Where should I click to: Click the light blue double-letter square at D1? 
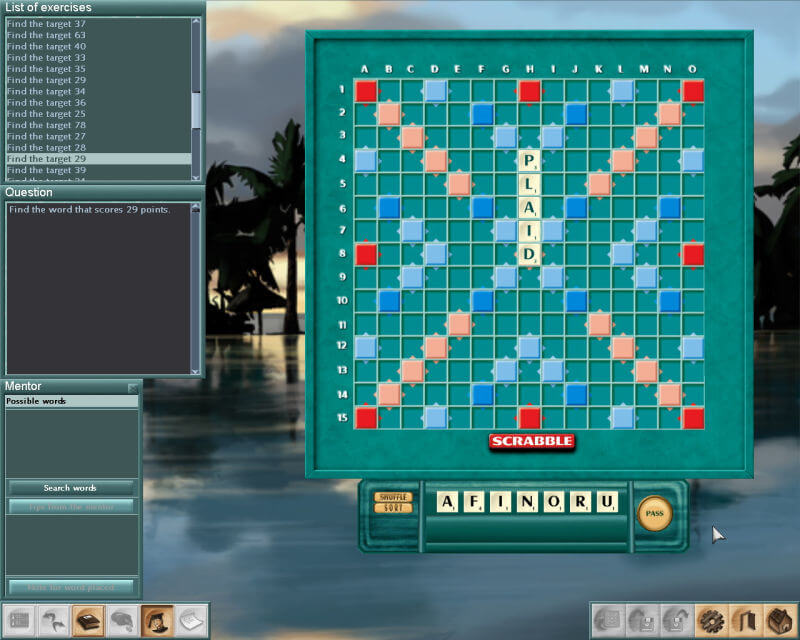pyautogui.click(x=435, y=91)
